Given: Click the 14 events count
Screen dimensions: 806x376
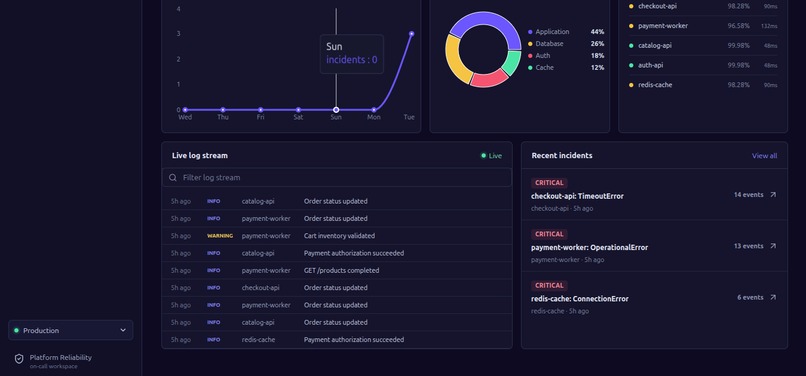Looking at the screenshot, I should (748, 195).
